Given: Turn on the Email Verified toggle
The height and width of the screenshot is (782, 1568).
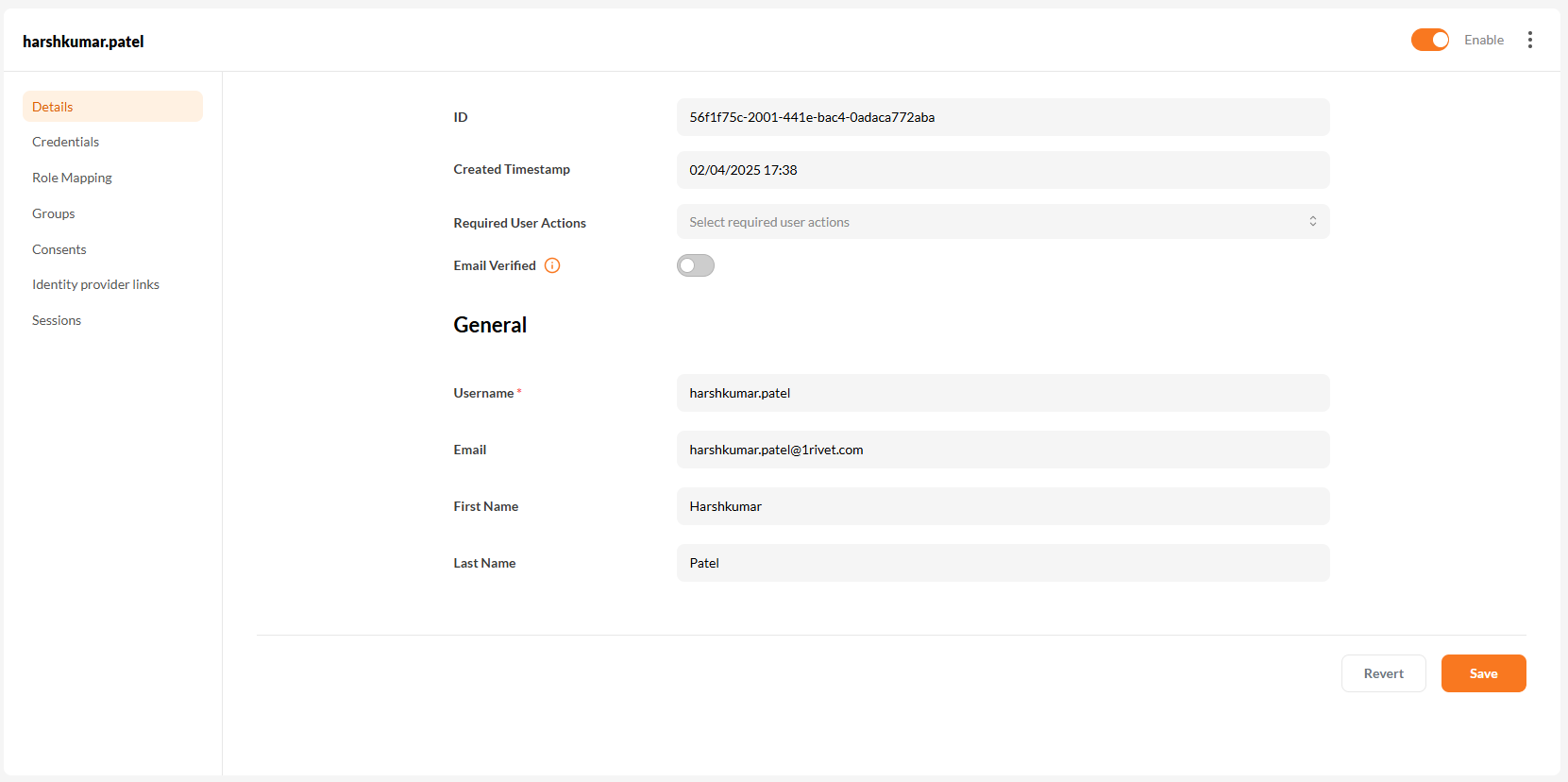Looking at the screenshot, I should 695,265.
